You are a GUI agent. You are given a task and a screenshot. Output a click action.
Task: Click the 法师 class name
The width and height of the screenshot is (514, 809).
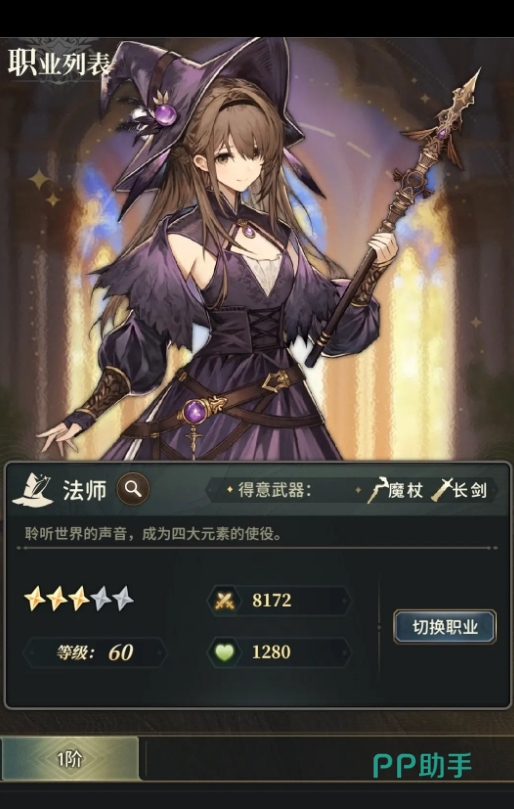coord(85,490)
